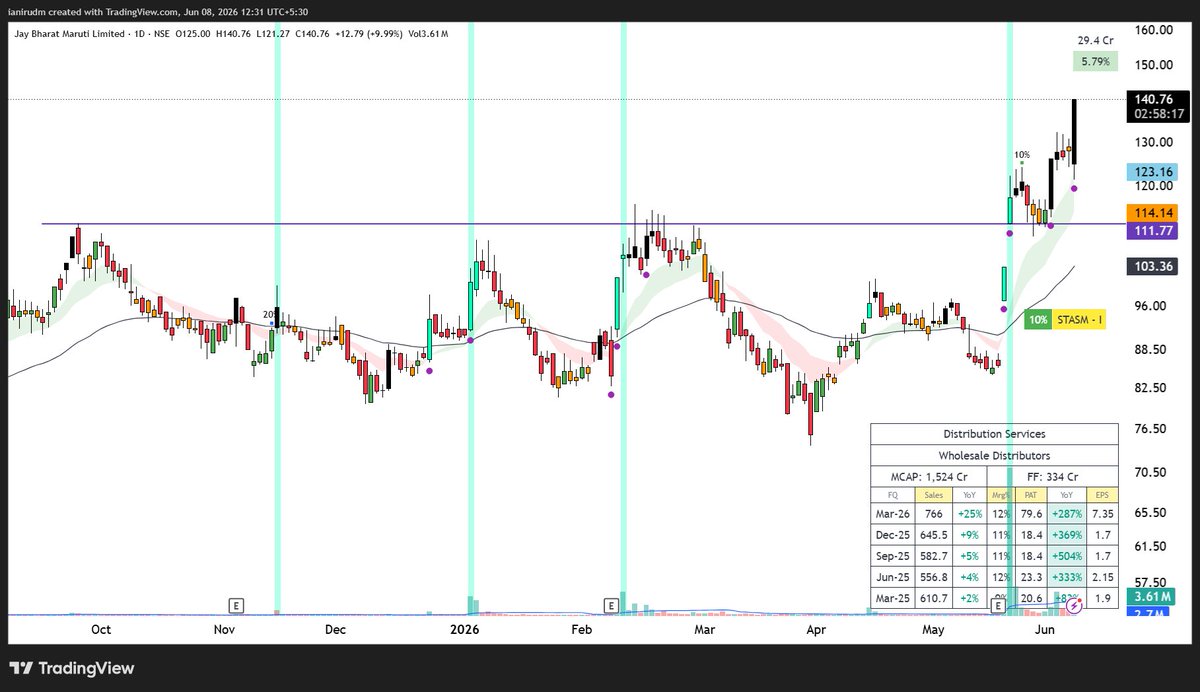
Task: Click the lightning bolt icon near the volume bars
Action: [x=1076, y=604]
